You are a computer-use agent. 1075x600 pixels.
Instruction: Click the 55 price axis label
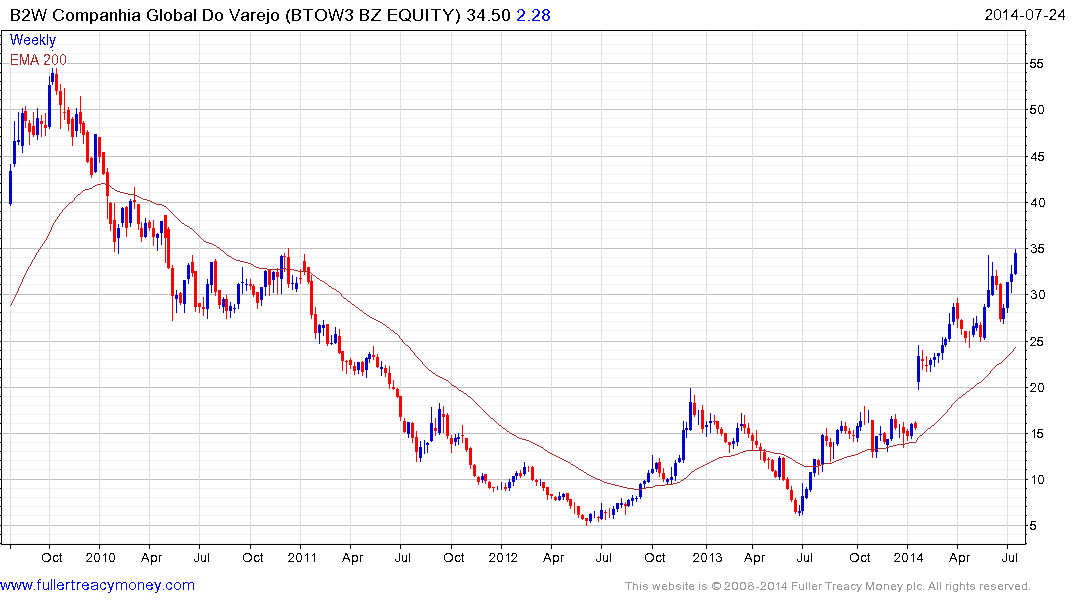tap(1037, 64)
